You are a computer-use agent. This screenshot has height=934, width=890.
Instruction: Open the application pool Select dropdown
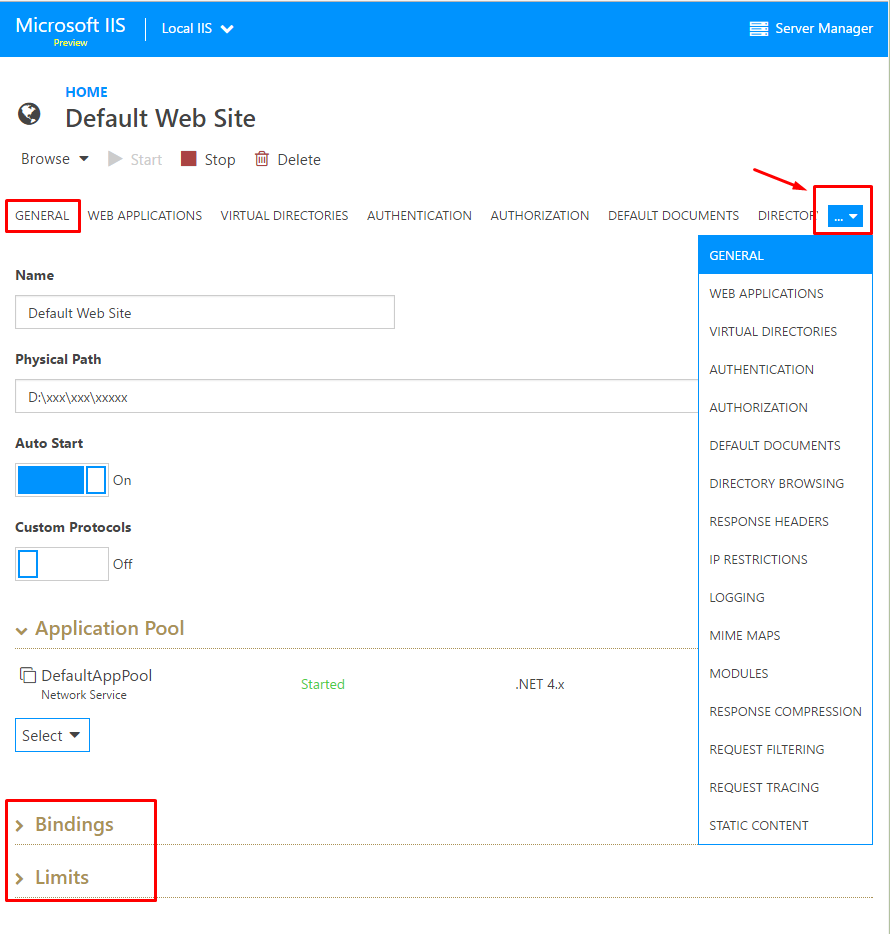click(52, 735)
